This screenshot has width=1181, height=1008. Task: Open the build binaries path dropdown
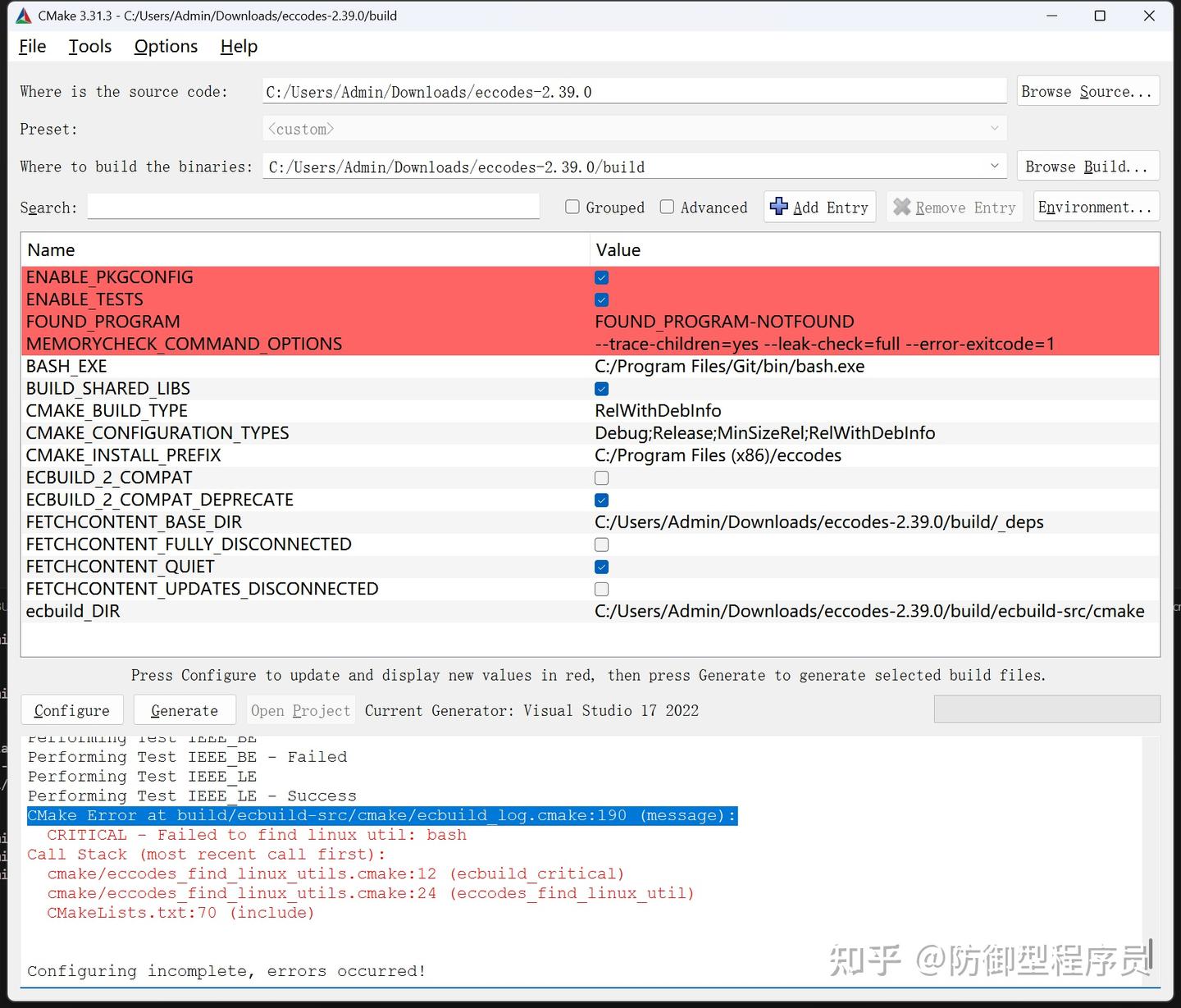pos(994,166)
